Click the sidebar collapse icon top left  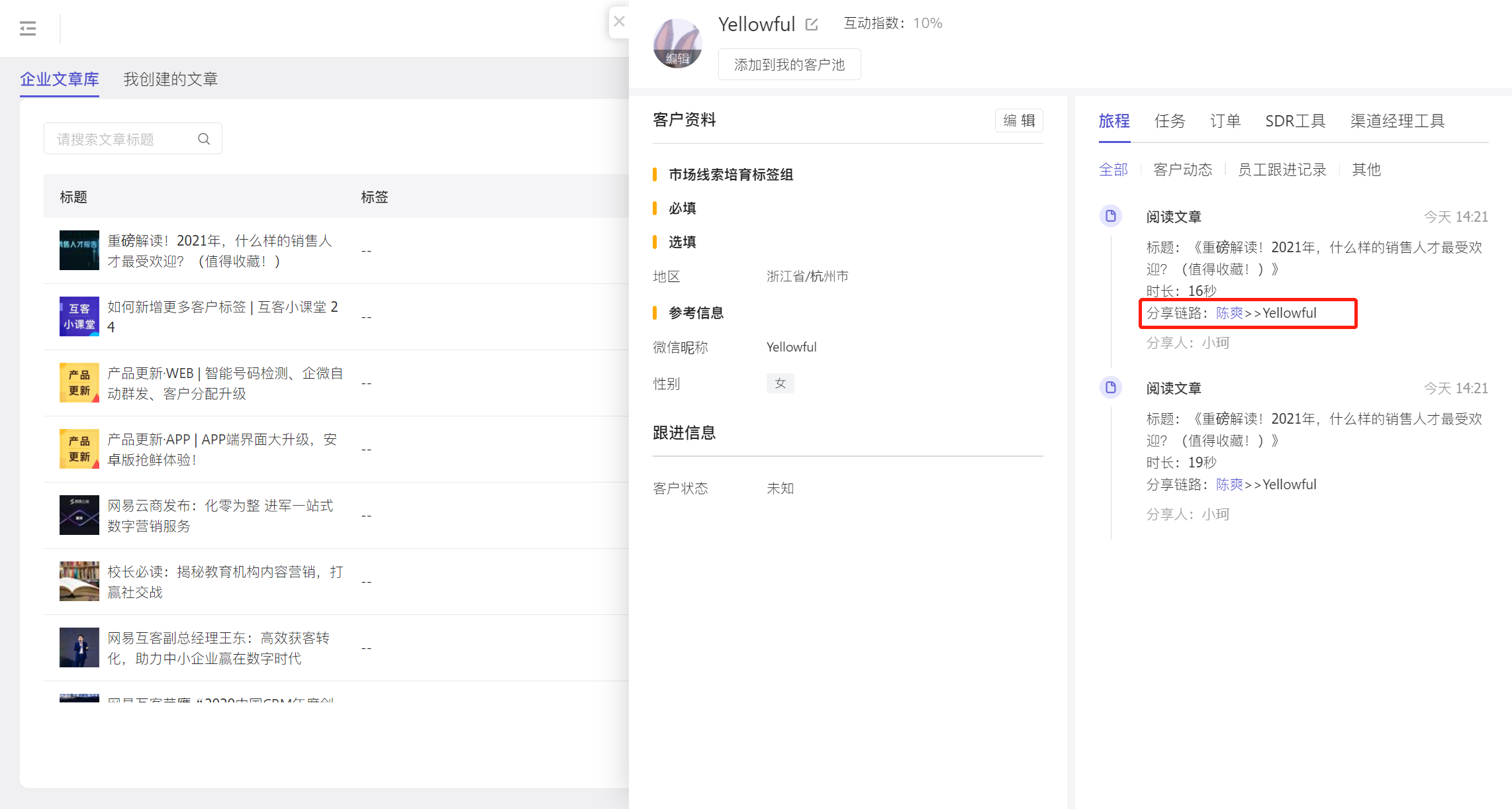(x=28, y=28)
